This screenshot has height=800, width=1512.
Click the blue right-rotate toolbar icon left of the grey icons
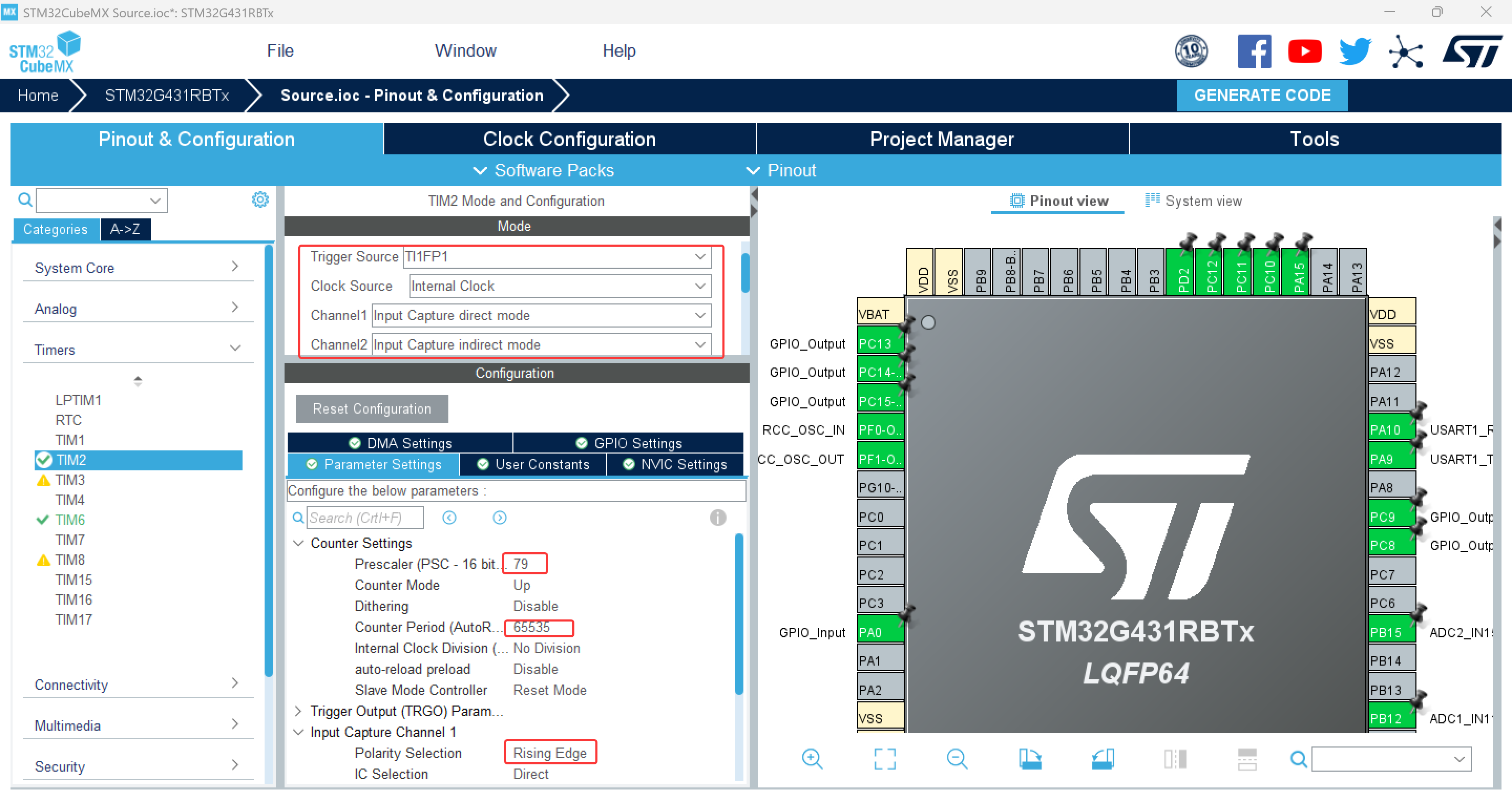pos(1102,759)
